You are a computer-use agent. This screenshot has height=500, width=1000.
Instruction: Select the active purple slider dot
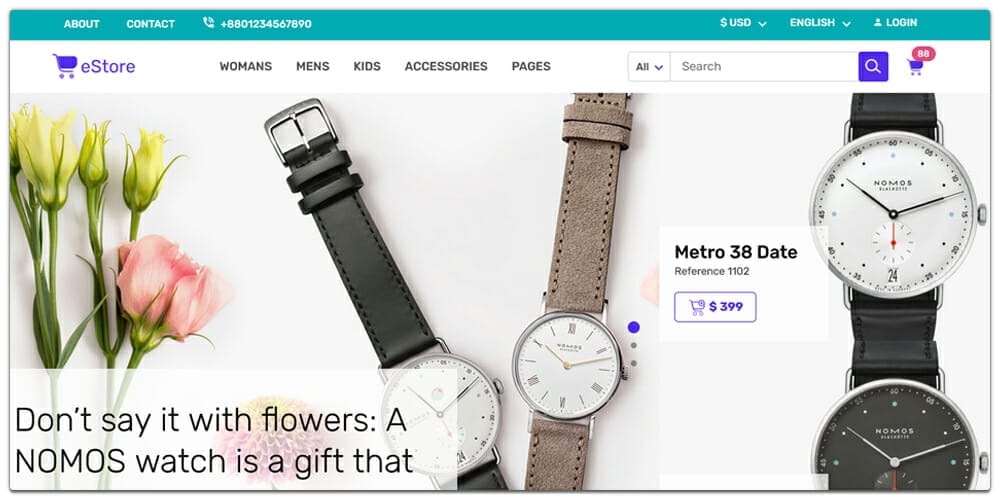point(633,327)
